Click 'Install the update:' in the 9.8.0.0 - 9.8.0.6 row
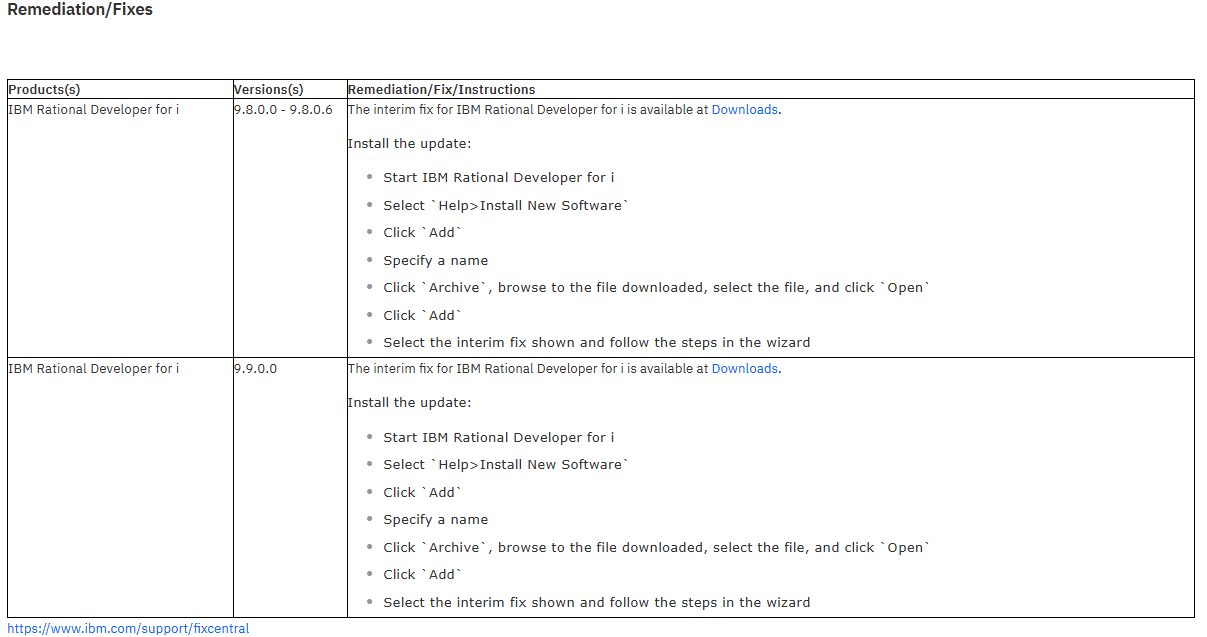Viewport: 1207px width, 637px height. tap(409, 144)
